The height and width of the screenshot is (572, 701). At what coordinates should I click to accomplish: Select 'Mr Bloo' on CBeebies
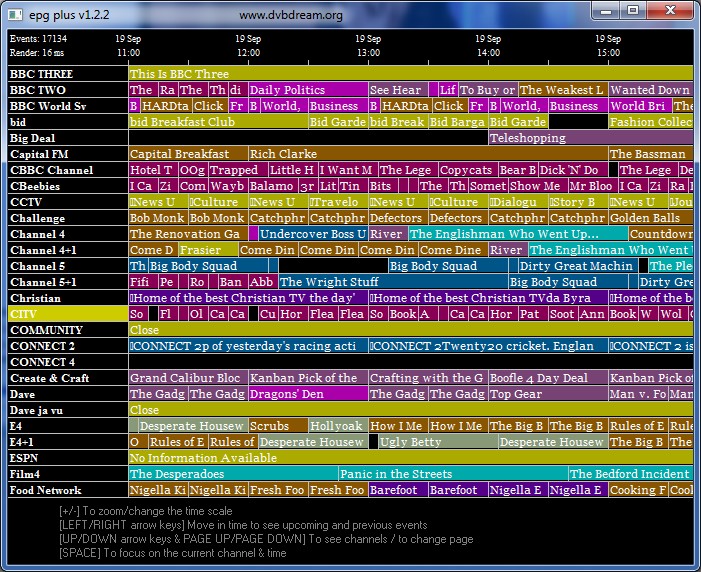tap(592, 186)
